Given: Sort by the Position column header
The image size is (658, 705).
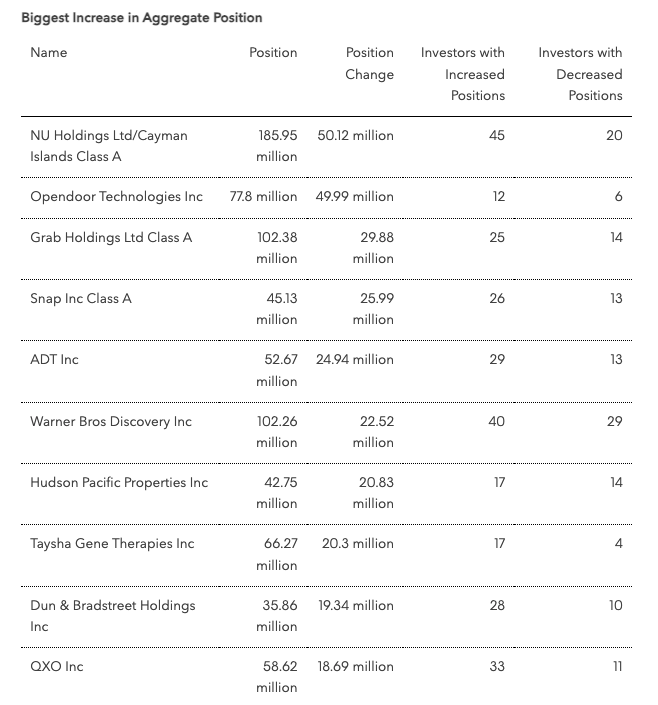Looking at the screenshot, I should (x=273, y=53).
